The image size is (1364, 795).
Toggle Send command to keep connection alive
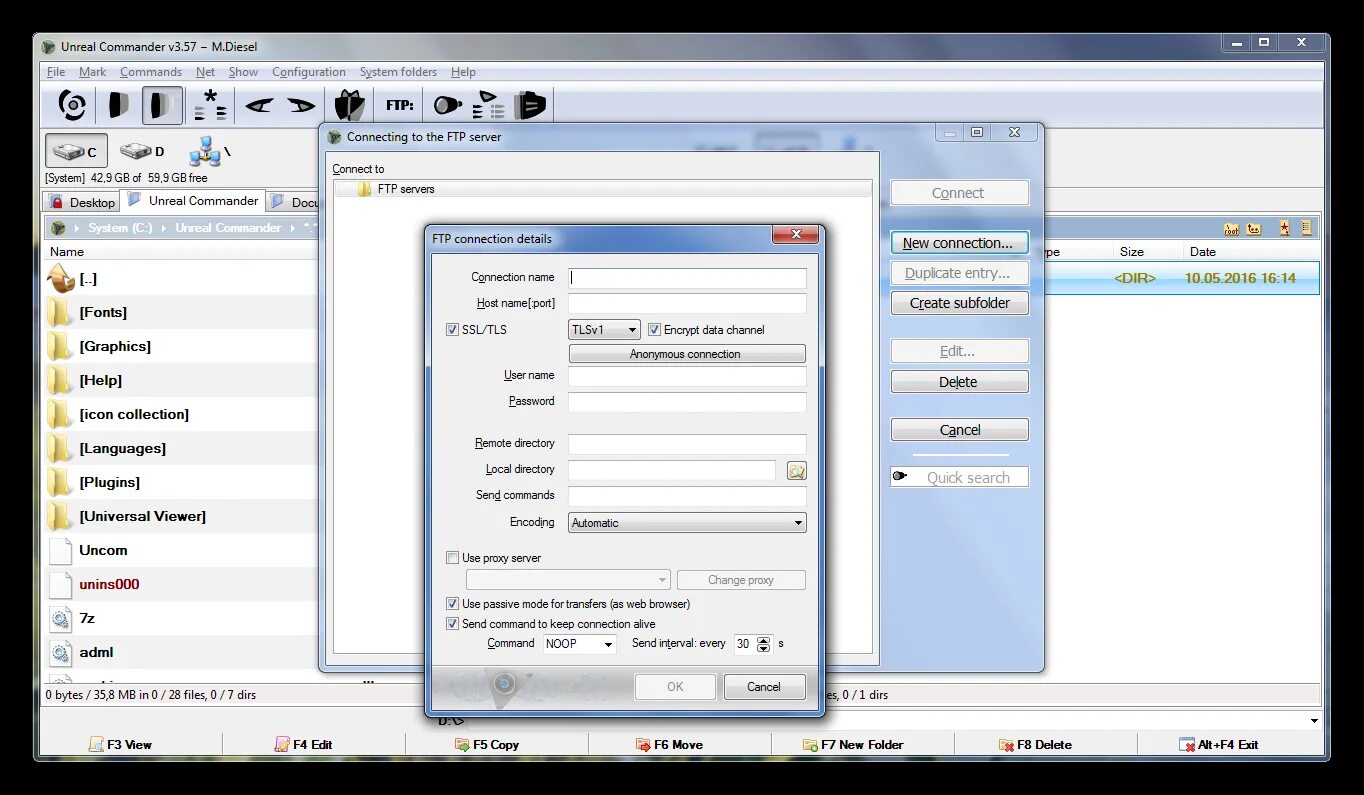[452, 624]
